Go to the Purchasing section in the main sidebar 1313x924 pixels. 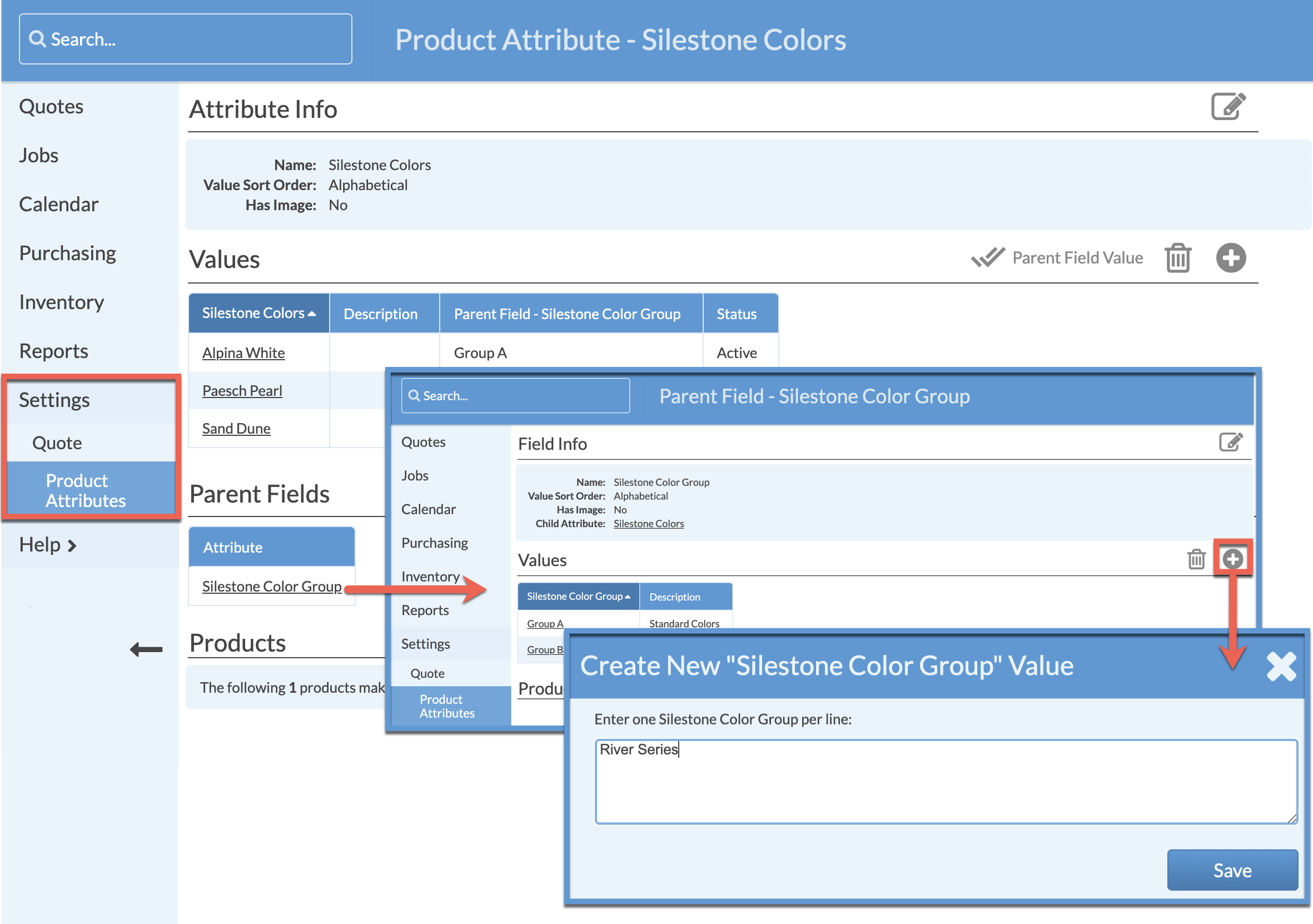pyautogui.click(x=67, y=254)
